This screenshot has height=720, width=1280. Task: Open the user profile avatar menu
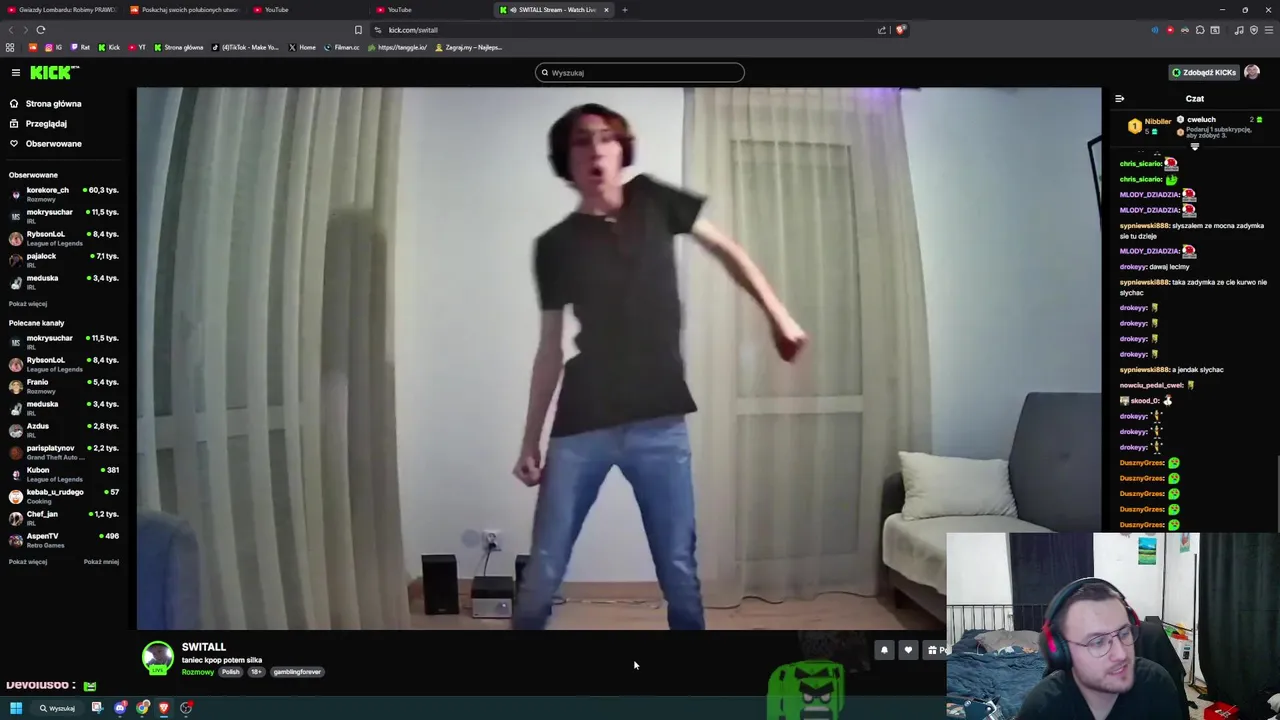coord(1252,72)
